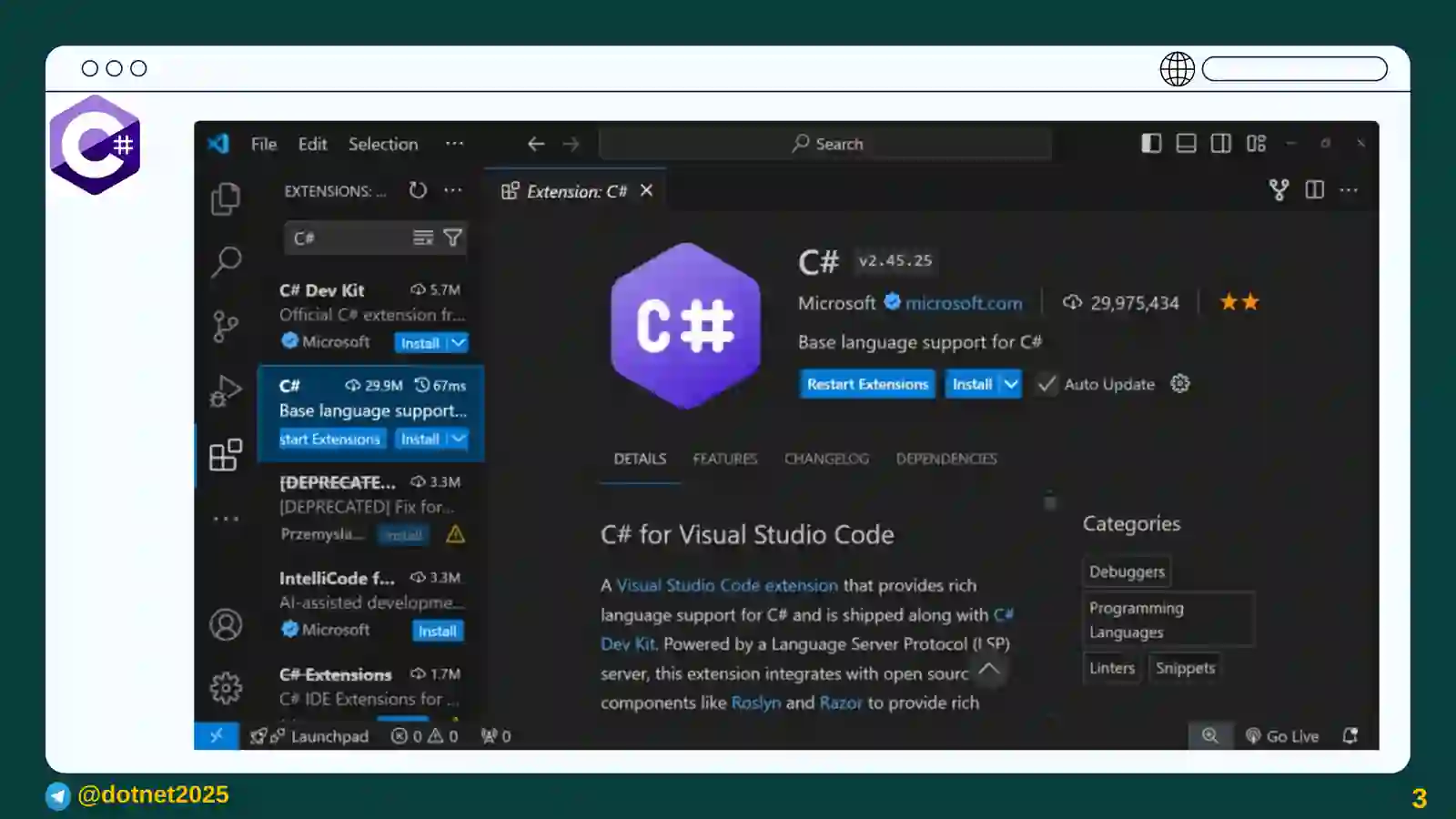
Task: Close the Extension: C# tab
Action: (x=646, y=190)
